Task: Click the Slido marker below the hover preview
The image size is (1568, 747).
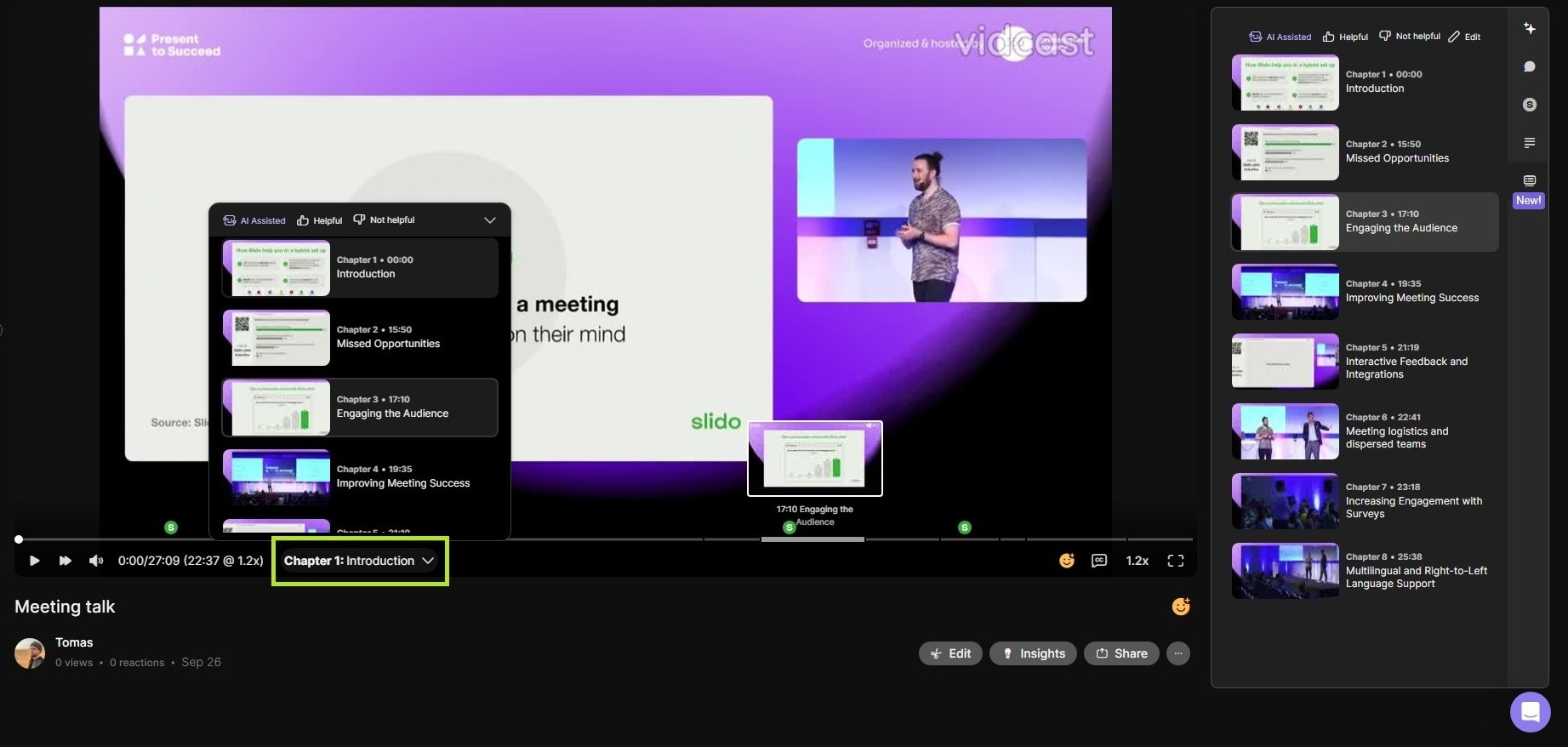Action: pos(790,527)
